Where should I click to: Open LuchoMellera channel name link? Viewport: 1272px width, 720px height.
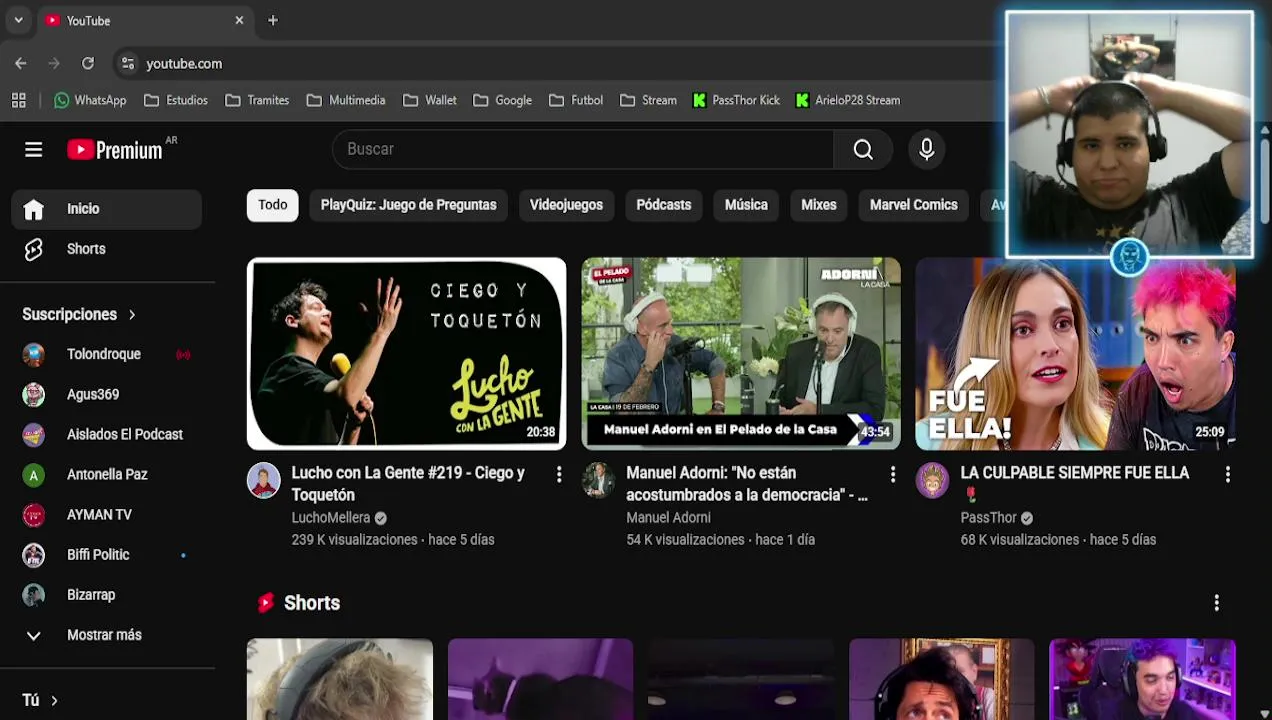point(331,518)
